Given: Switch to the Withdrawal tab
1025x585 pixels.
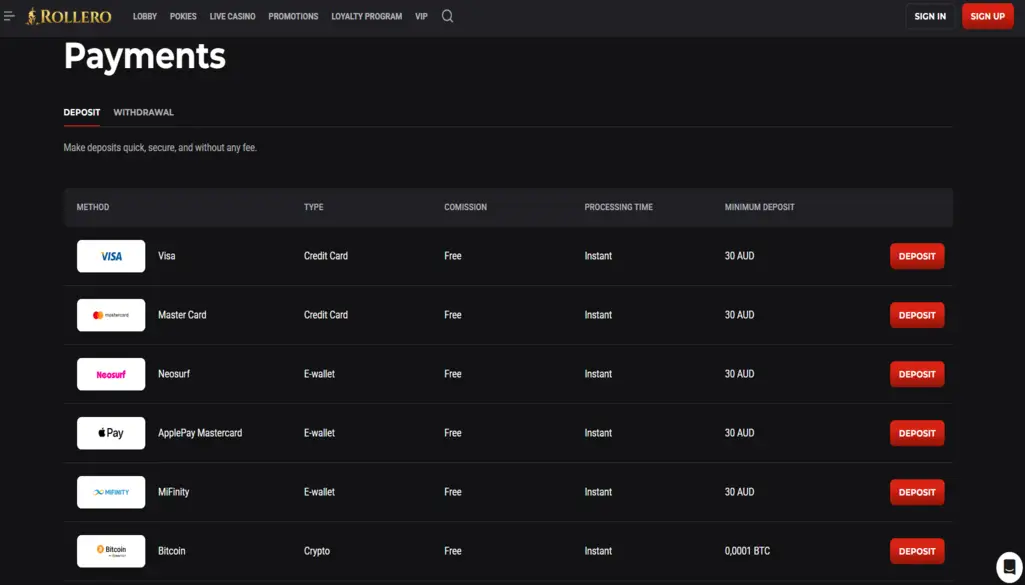Looking at the screenshot, I should [x=143, y=112].
